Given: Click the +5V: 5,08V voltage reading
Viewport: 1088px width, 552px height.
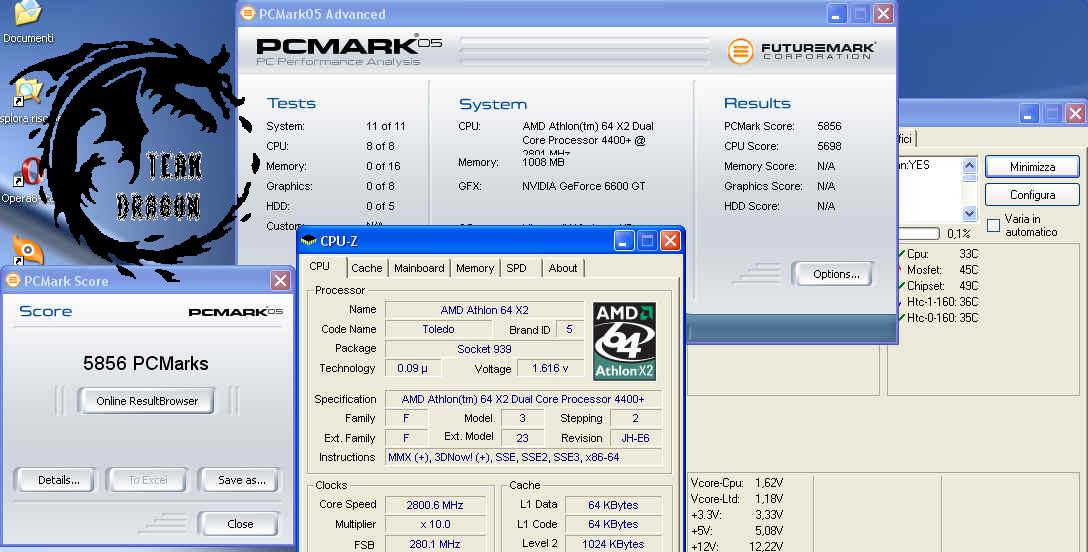Looking at the screenshot, I should click(737, 531).
